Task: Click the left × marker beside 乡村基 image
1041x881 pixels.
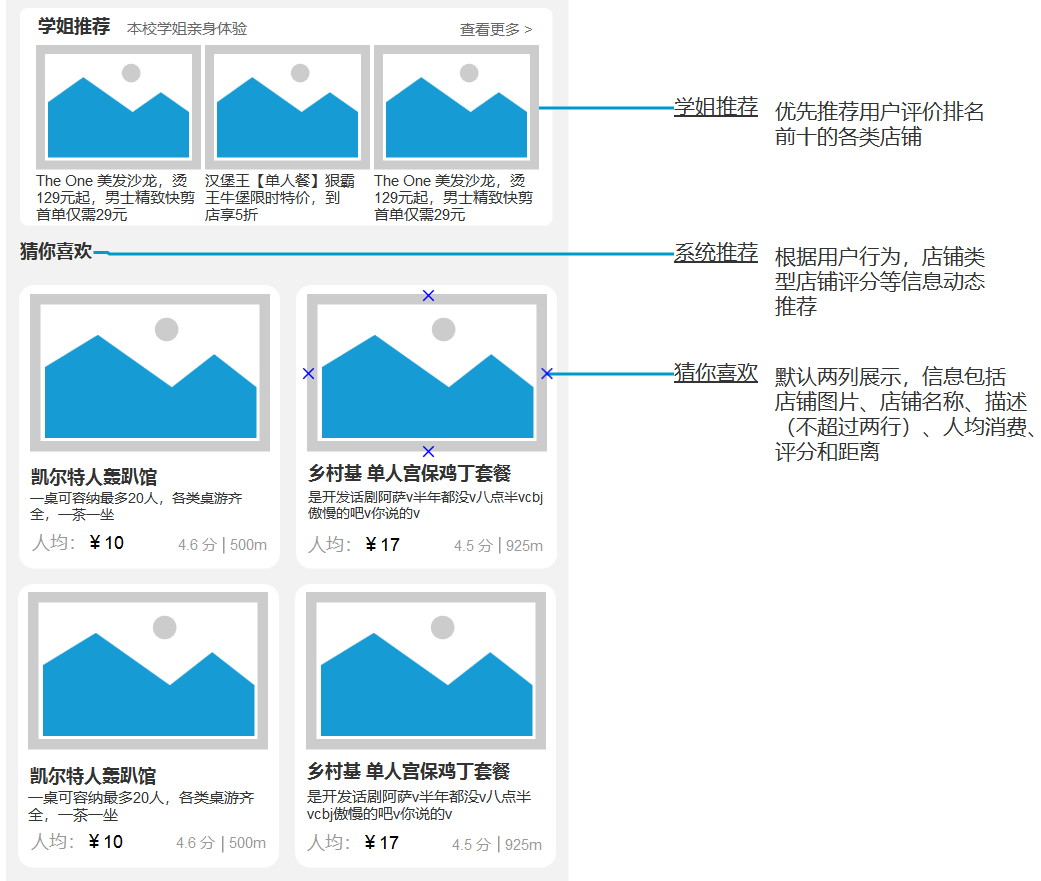Action: click(x=309, y=374)
